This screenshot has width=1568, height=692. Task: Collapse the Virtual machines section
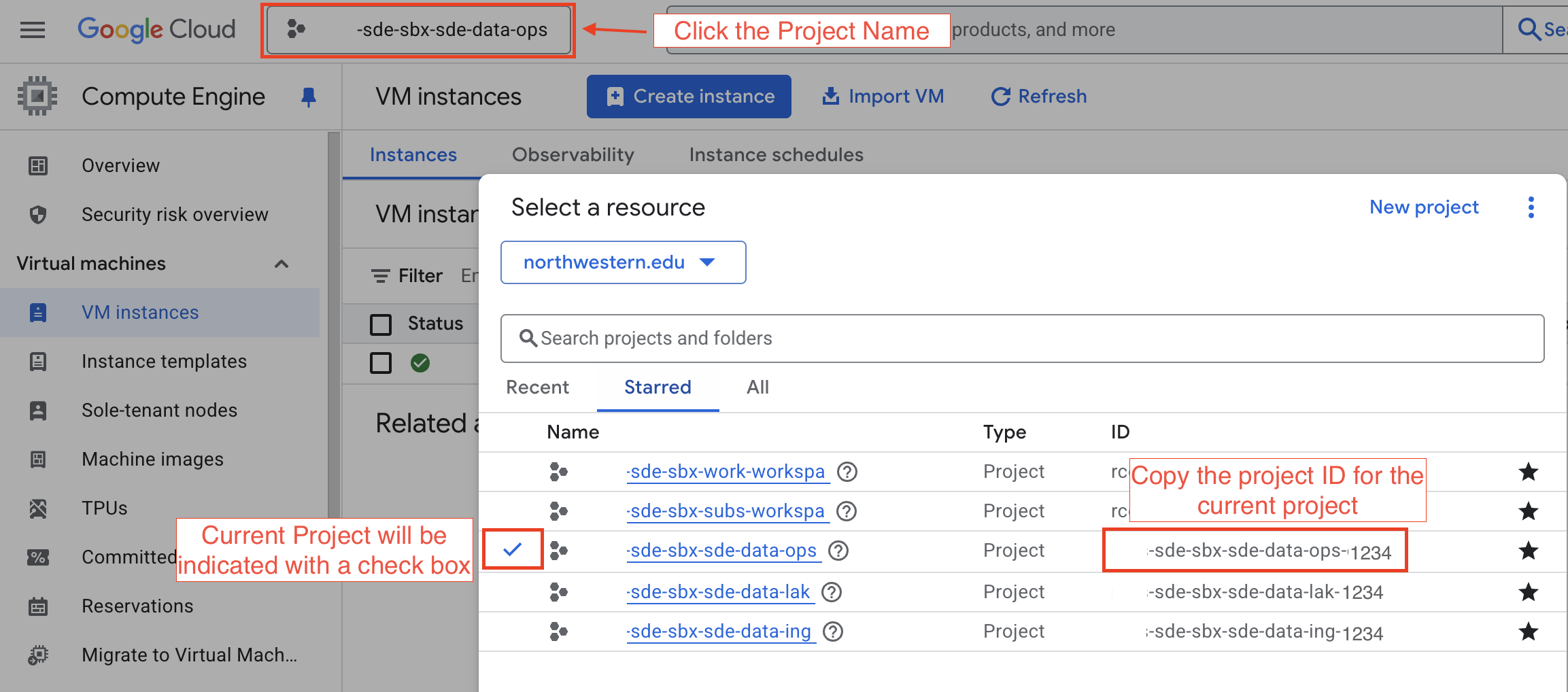coord(282,264)
